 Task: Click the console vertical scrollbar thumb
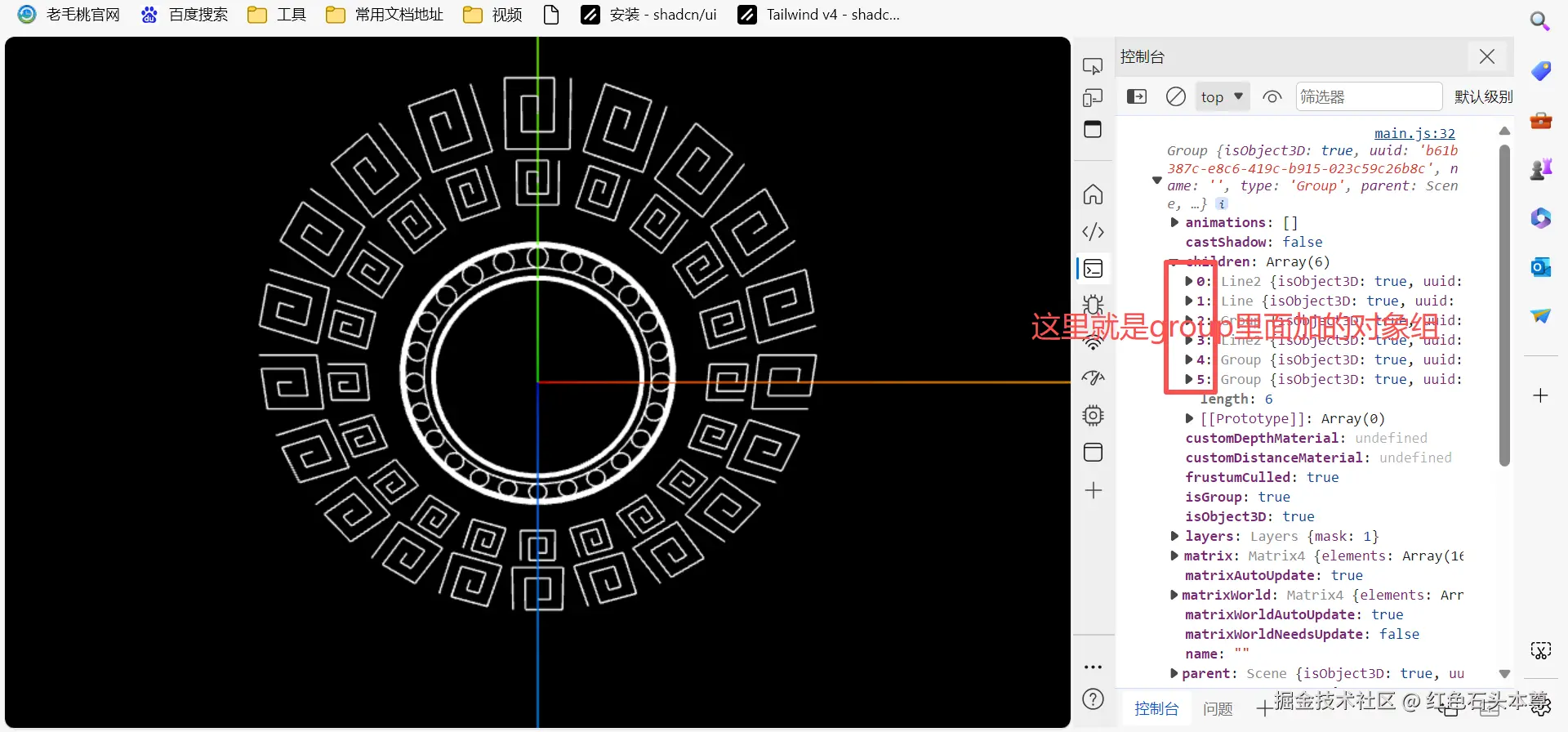[x=1505, y=306]
